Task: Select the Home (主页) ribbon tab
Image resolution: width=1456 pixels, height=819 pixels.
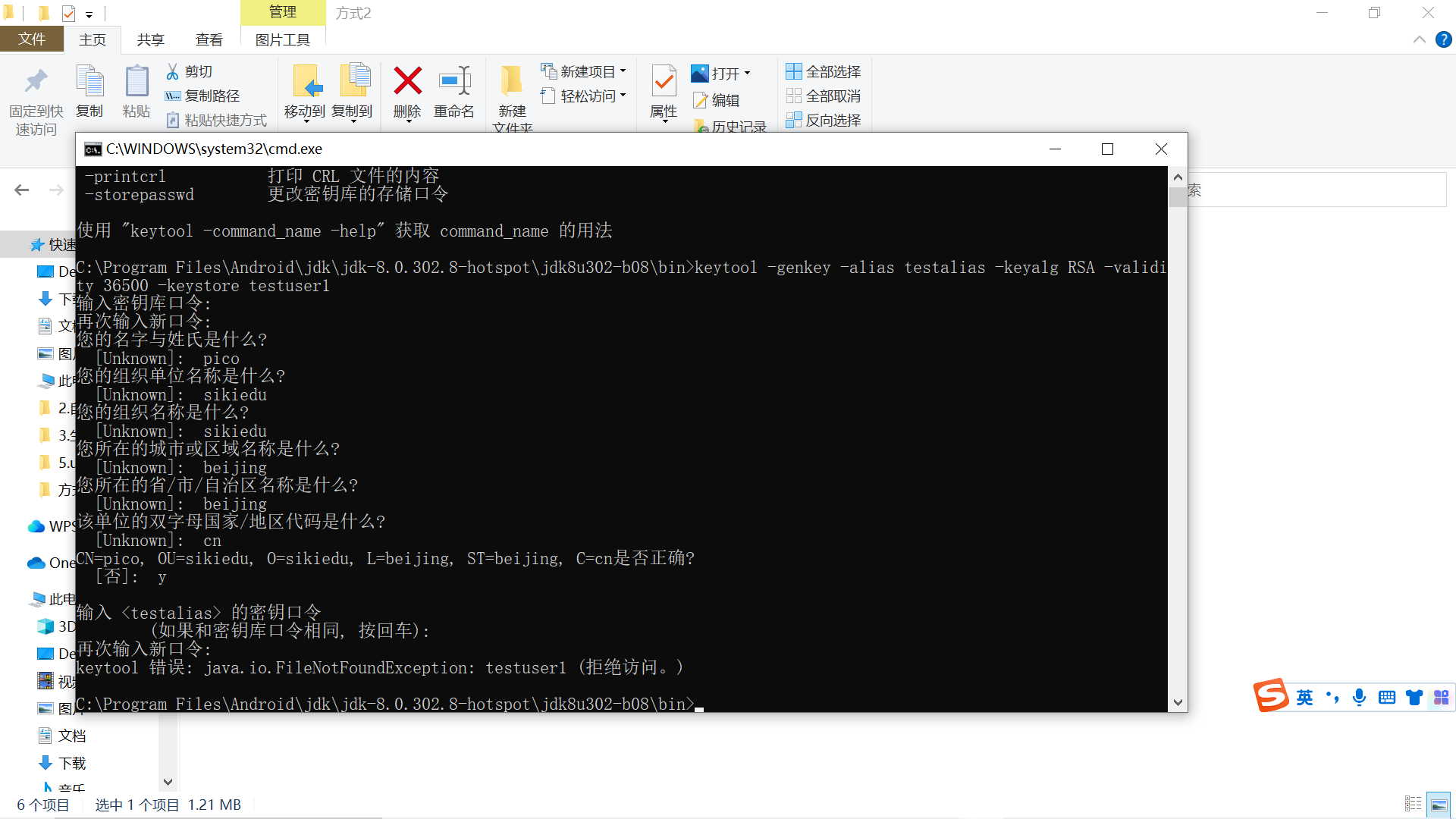Action: (93, 39)
